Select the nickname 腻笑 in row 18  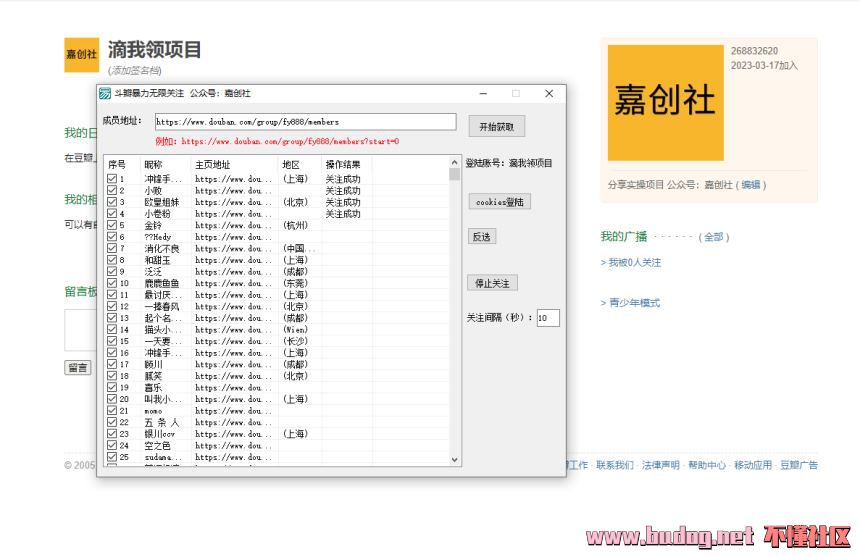click(153, 376)
